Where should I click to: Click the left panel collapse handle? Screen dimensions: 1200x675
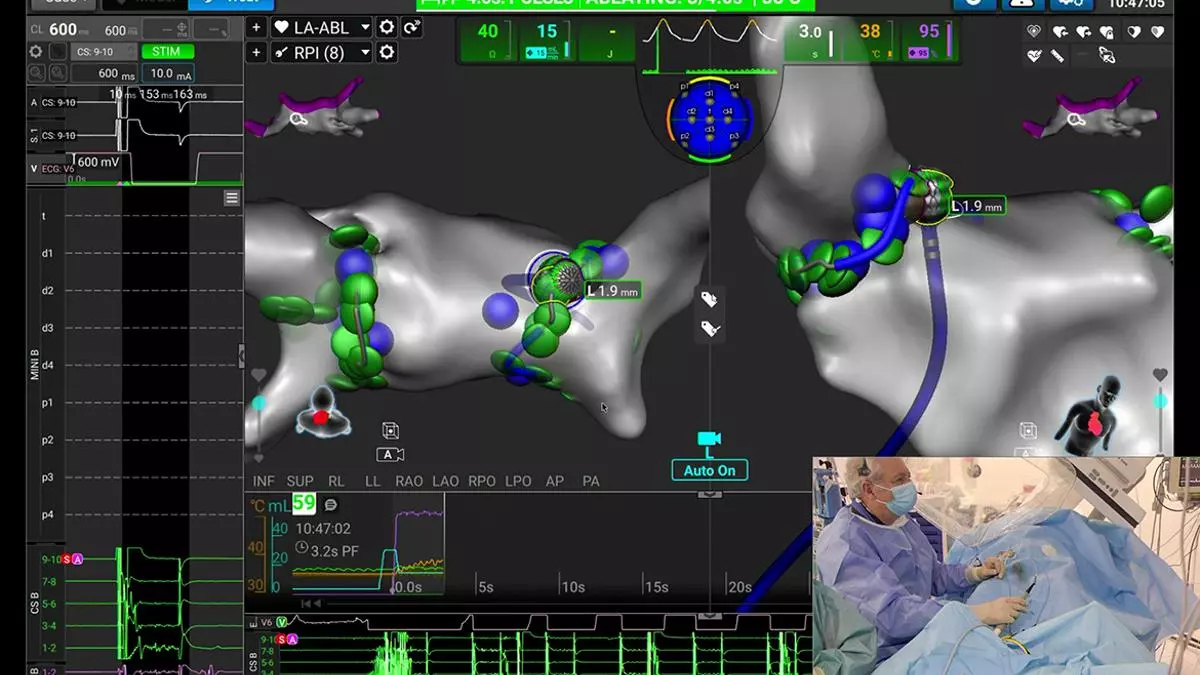(241, 354)
